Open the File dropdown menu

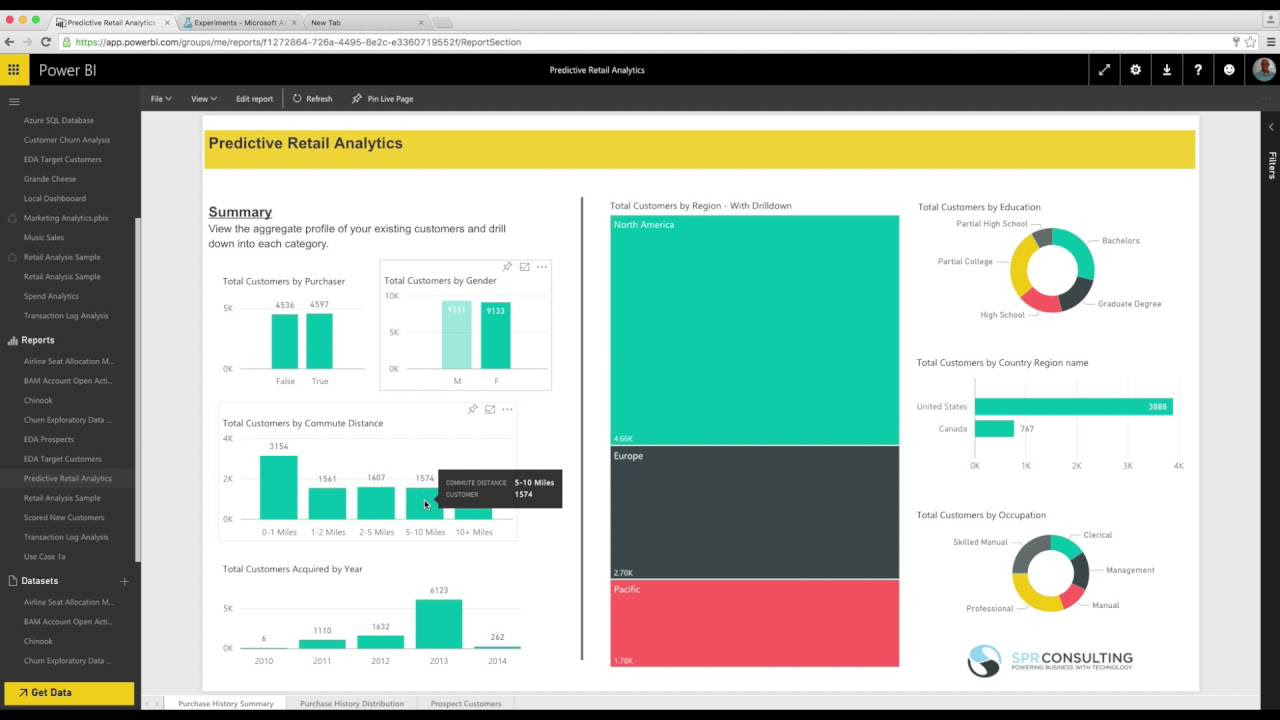click(161, 99)
